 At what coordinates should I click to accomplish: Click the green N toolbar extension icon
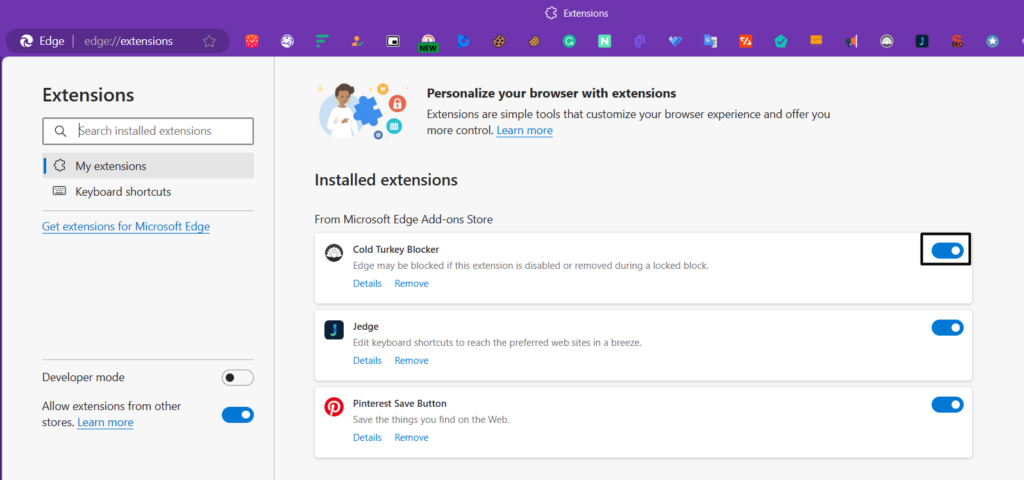coord(604,41)
